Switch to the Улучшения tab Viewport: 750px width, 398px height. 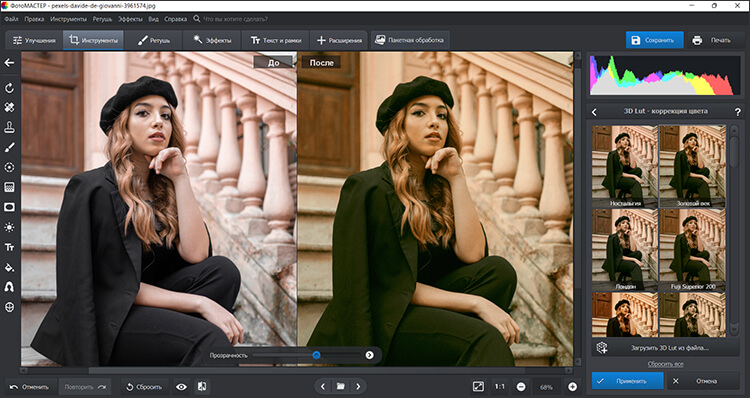click(34, 41)
